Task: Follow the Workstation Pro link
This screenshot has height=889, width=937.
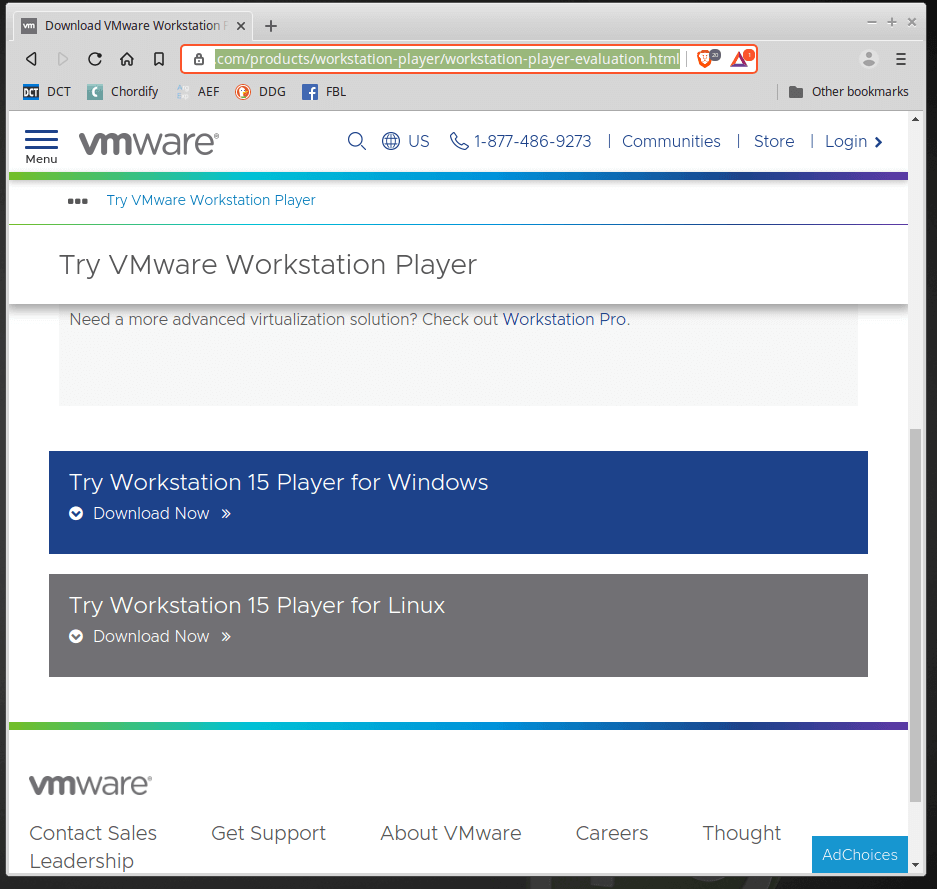Action: [x=564, y=320]
